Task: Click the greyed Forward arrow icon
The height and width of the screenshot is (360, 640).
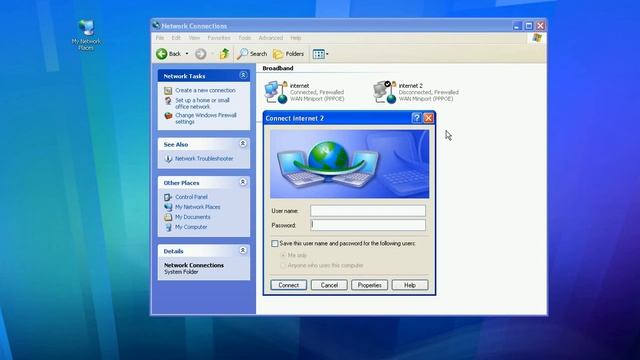Action: point(200,53)
